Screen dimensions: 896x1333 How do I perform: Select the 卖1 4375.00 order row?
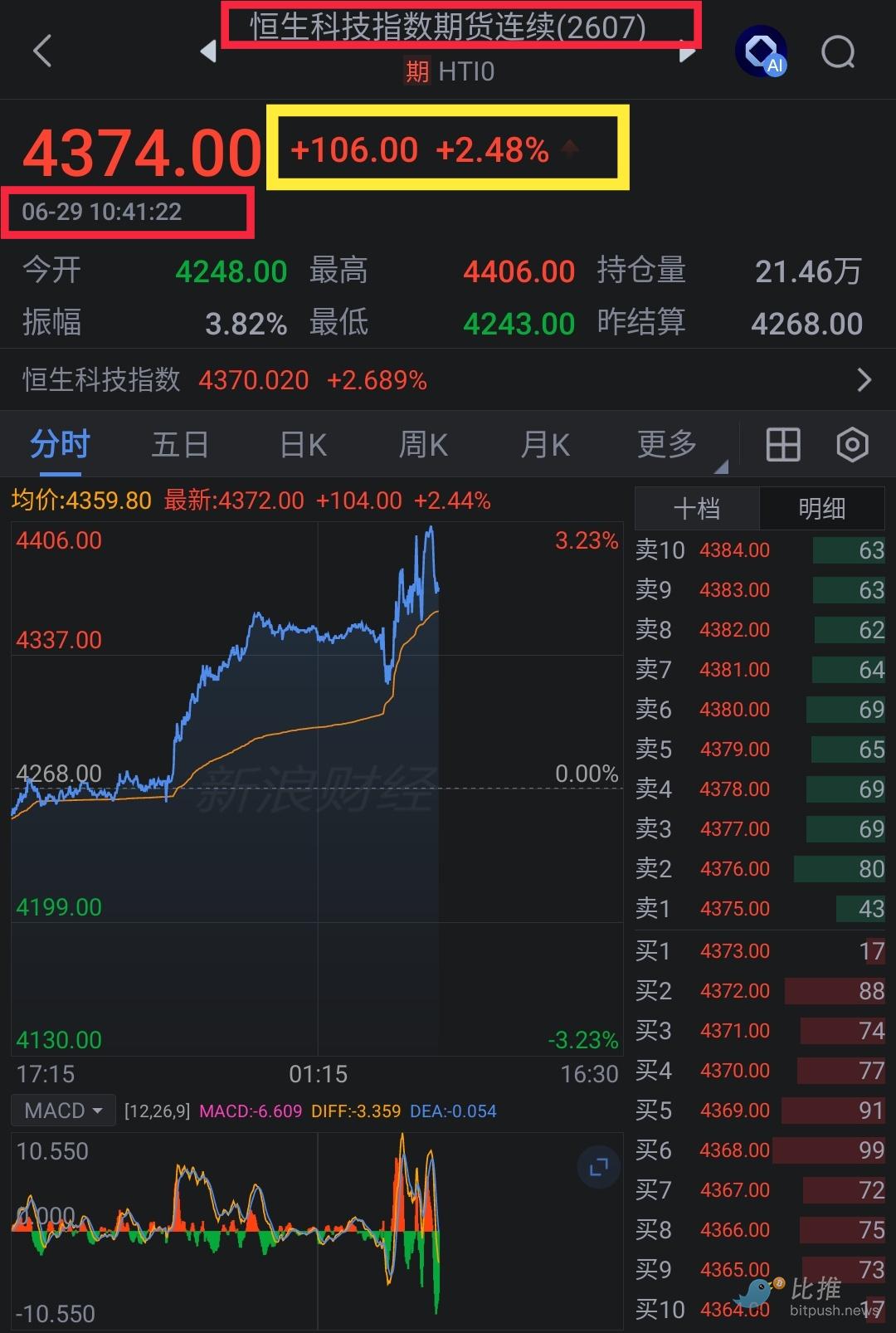760,909
